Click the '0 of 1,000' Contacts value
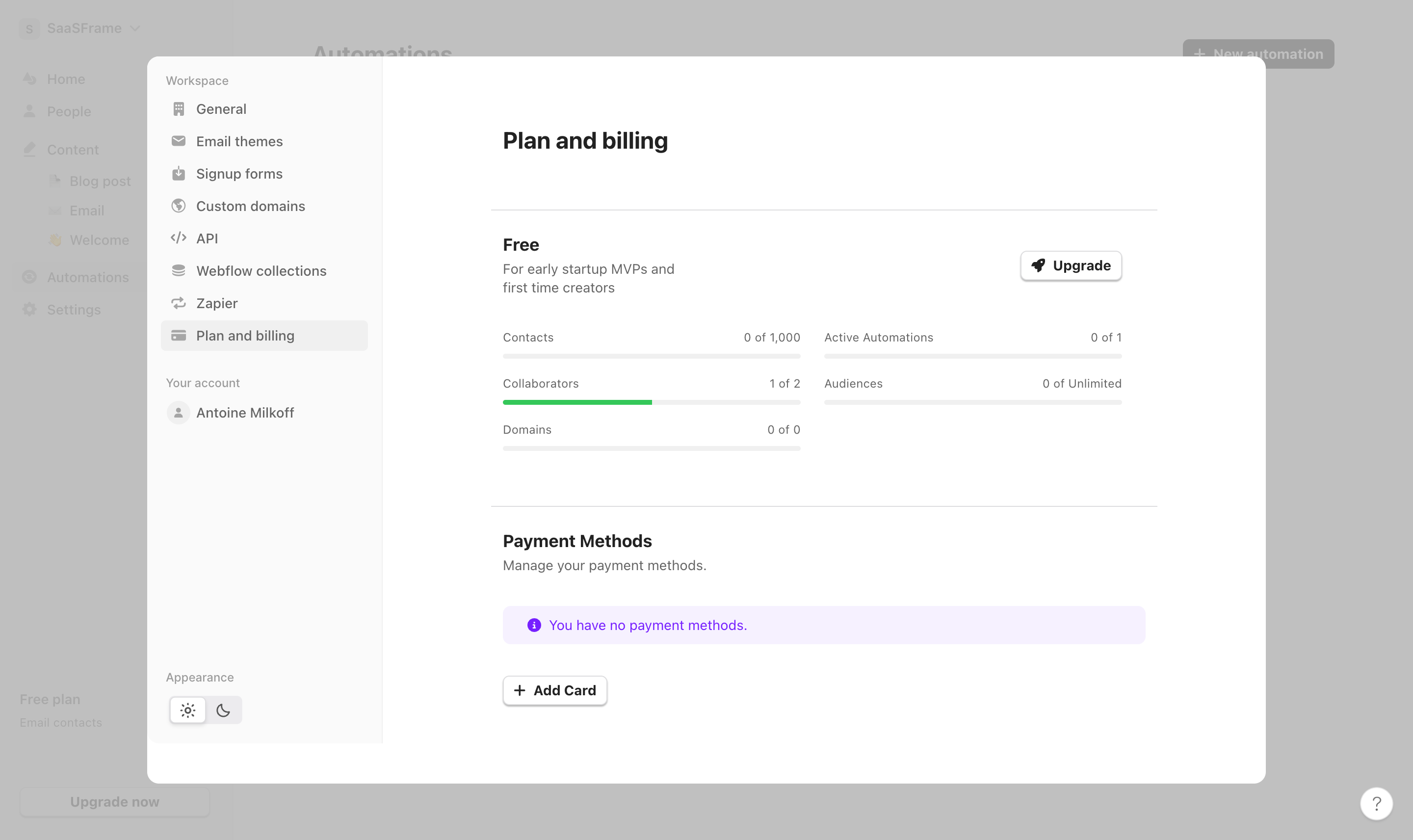Image resolution: width=1413 pixels, height=840 pixels. pos(772,338)
